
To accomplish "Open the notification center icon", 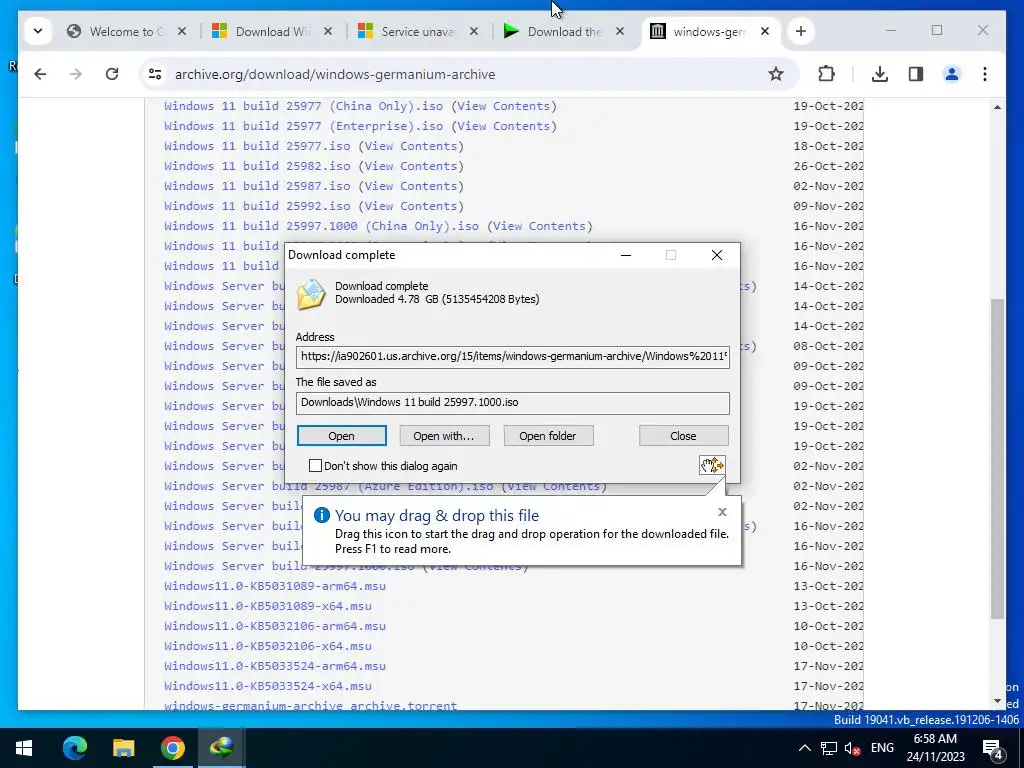I will pos(993,749).
